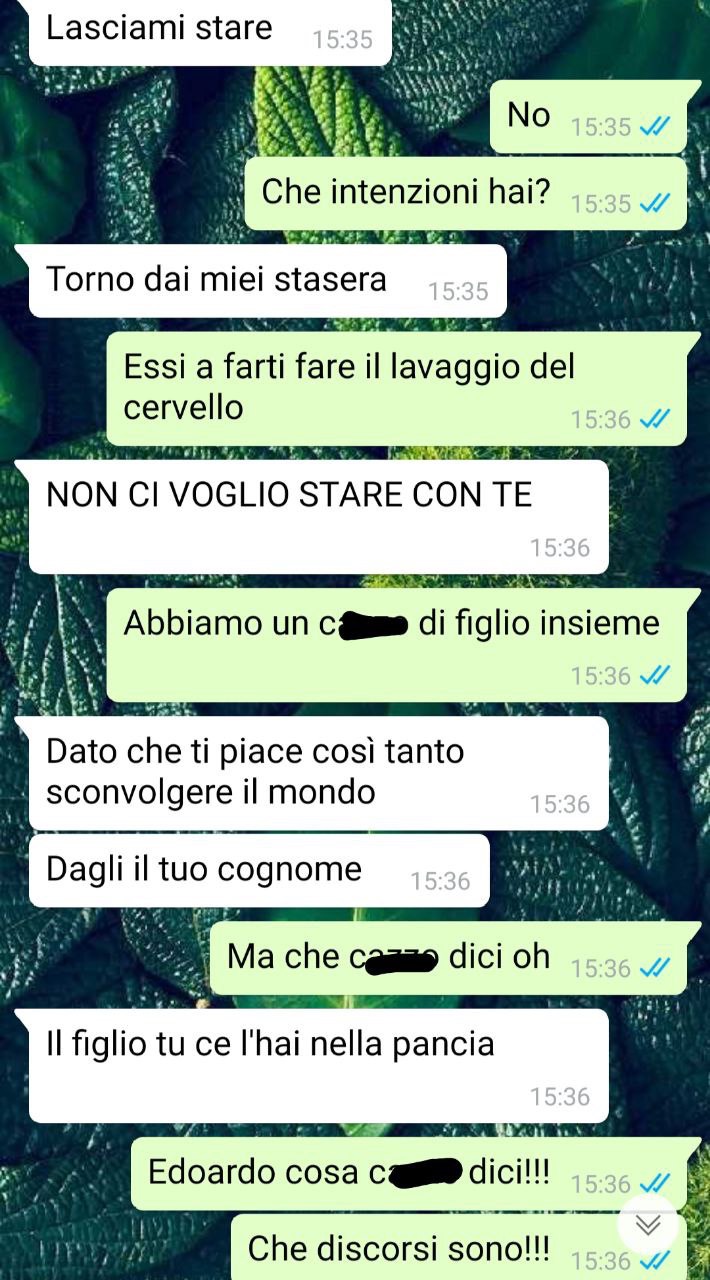The width and height of the screenshot is (710, 1280).
Task: Tap read ticks on 'di figlio insieme' message
Action: [655, 676]
